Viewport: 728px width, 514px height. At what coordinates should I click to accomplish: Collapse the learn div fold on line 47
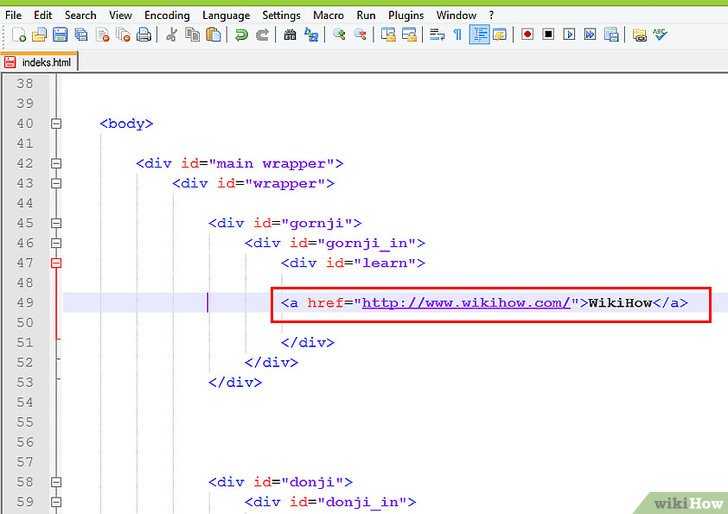[56, 263]
